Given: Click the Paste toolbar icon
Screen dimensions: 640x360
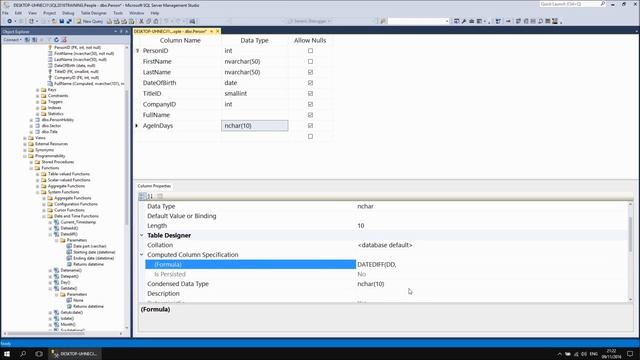Looking at the screenshot, I should coord(156,21).
